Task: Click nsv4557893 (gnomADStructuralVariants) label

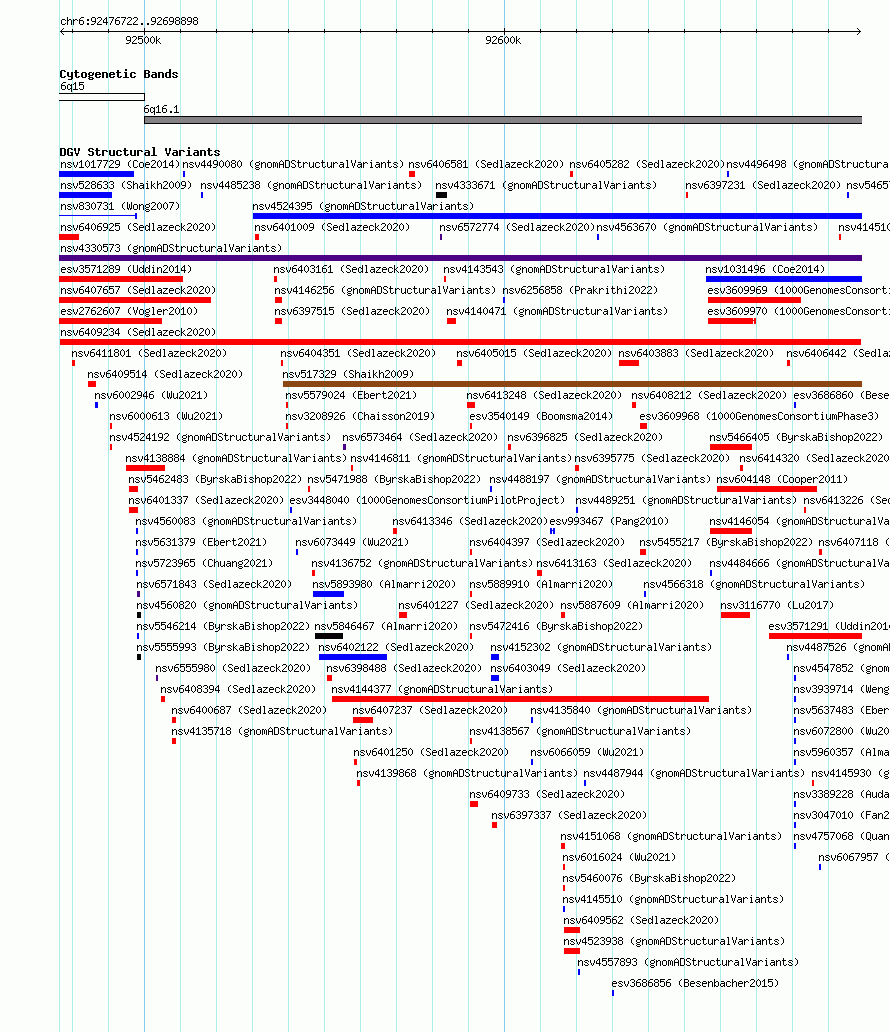Action: coord(688,962)
